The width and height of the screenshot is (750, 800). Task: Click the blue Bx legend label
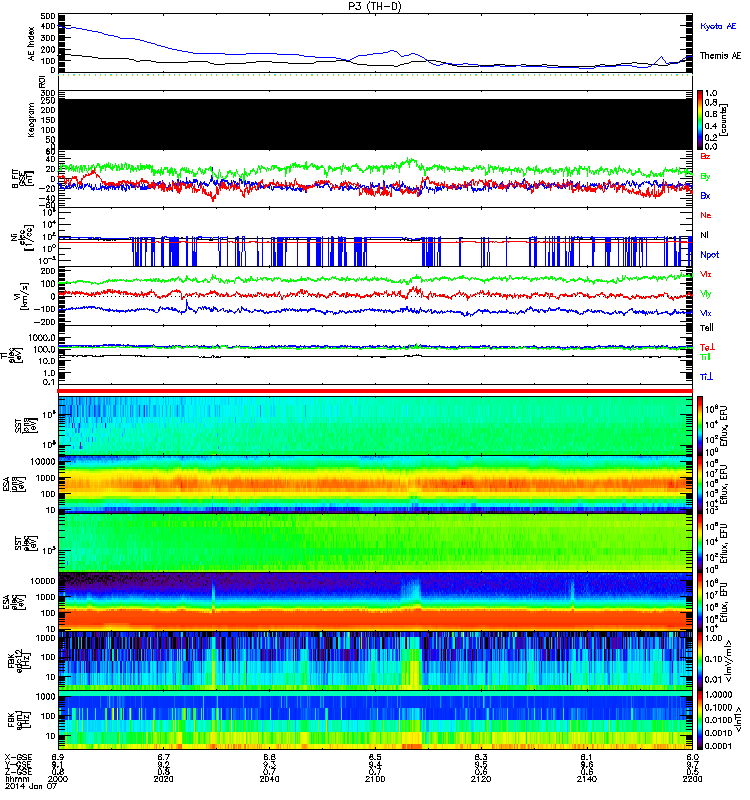click(x=705, y=195)
